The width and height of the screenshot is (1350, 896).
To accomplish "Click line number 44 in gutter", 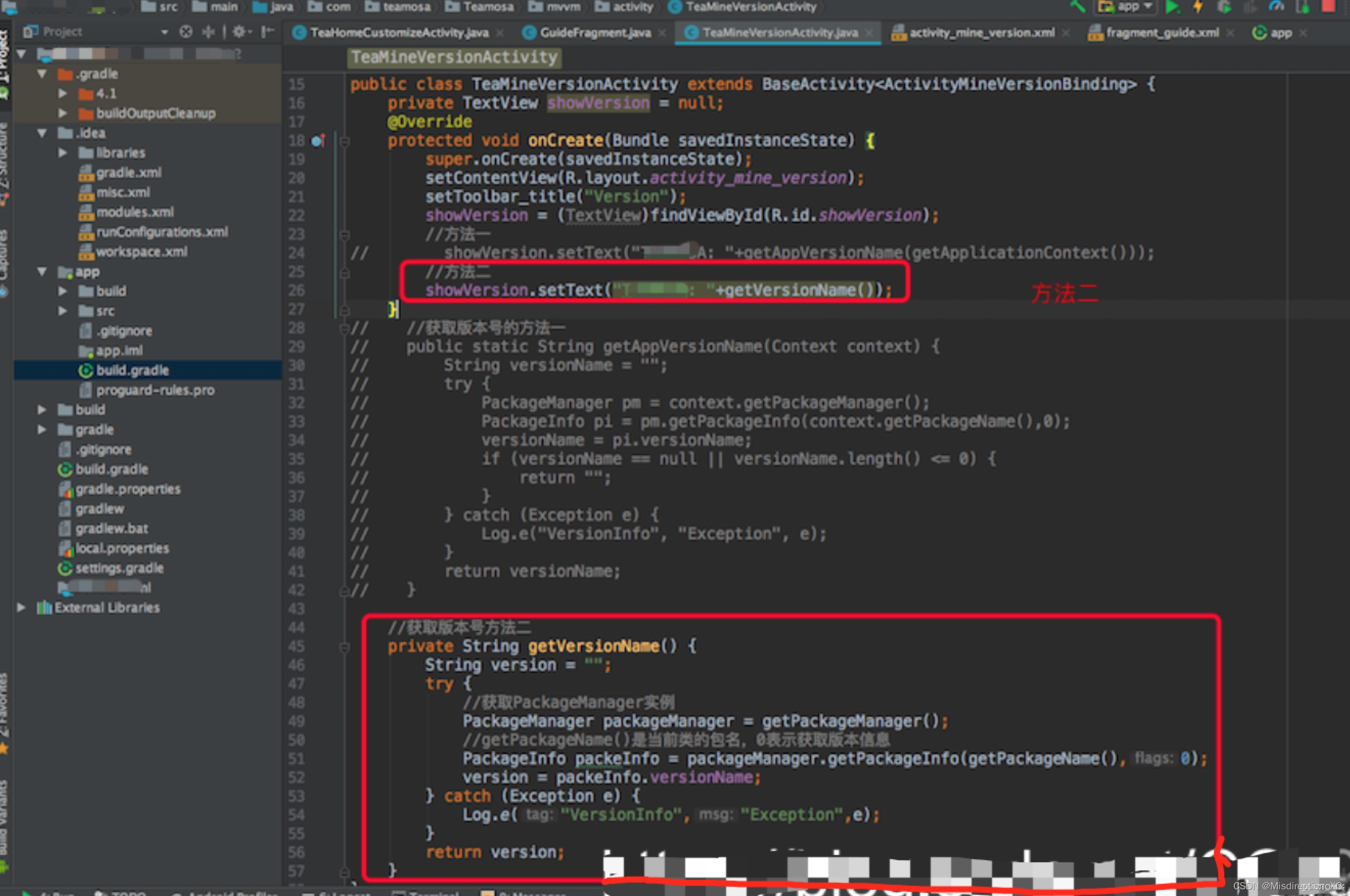I will tap(297, 628).
